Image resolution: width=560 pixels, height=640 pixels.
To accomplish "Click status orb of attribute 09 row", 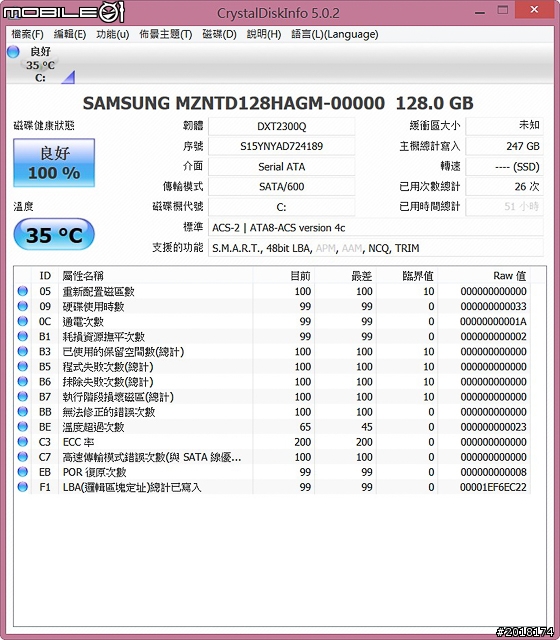I will click(22, 306).
